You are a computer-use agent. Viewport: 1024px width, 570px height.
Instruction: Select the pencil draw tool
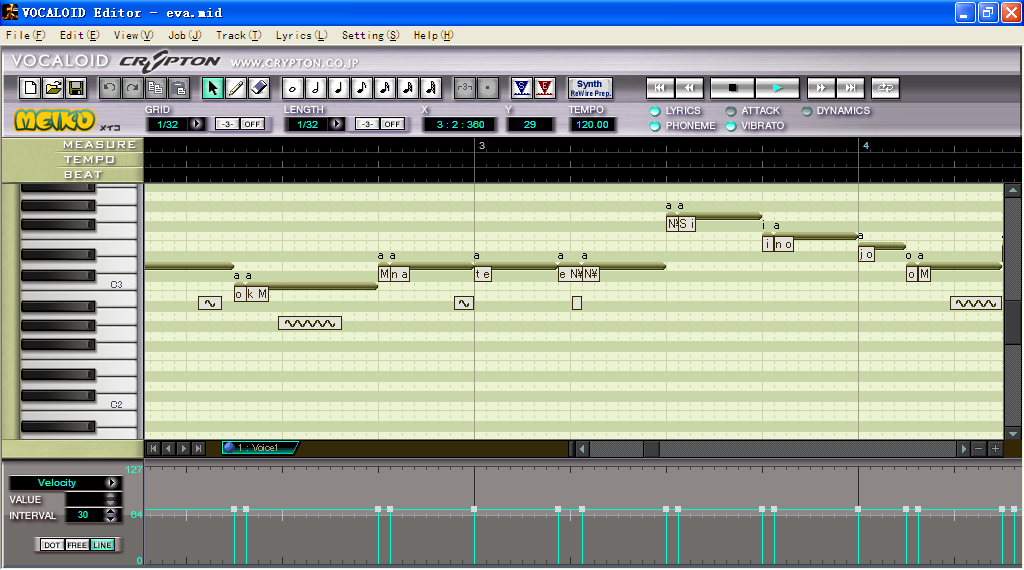236,87
